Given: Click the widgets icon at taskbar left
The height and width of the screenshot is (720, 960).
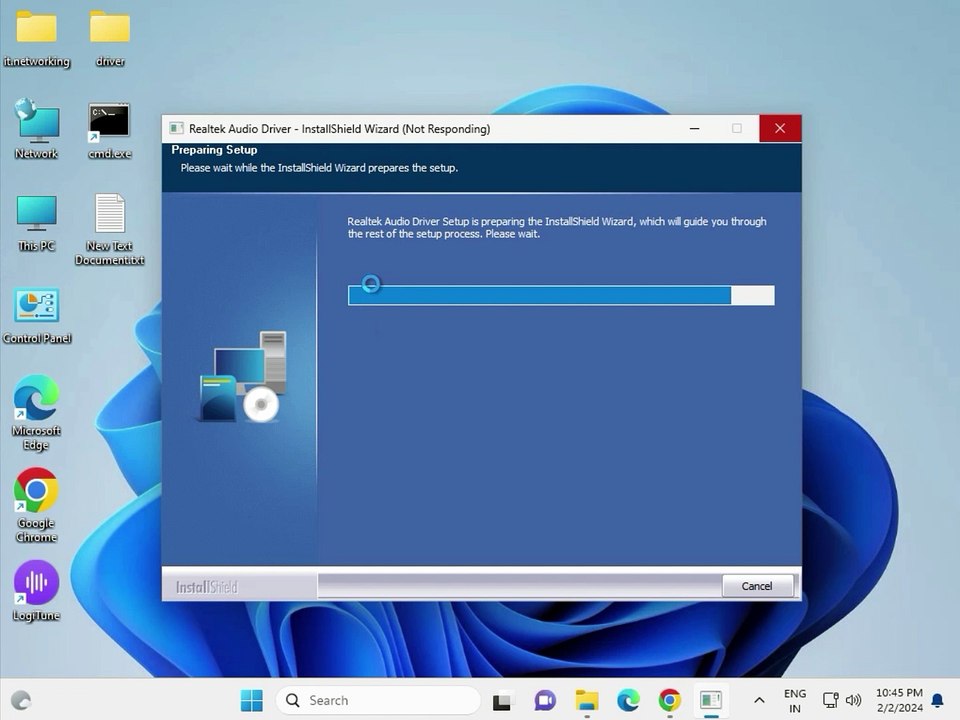Looking at the screenshot, I should [x=21, y=700].
